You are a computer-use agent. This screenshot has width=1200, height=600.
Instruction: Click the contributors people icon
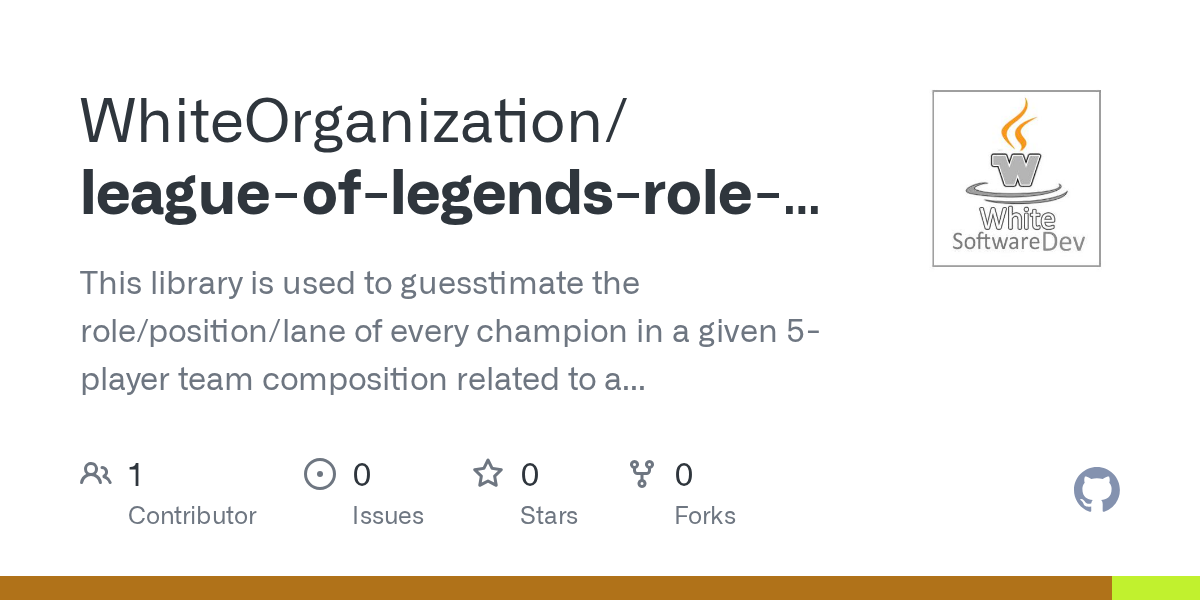tap(96, 474)
